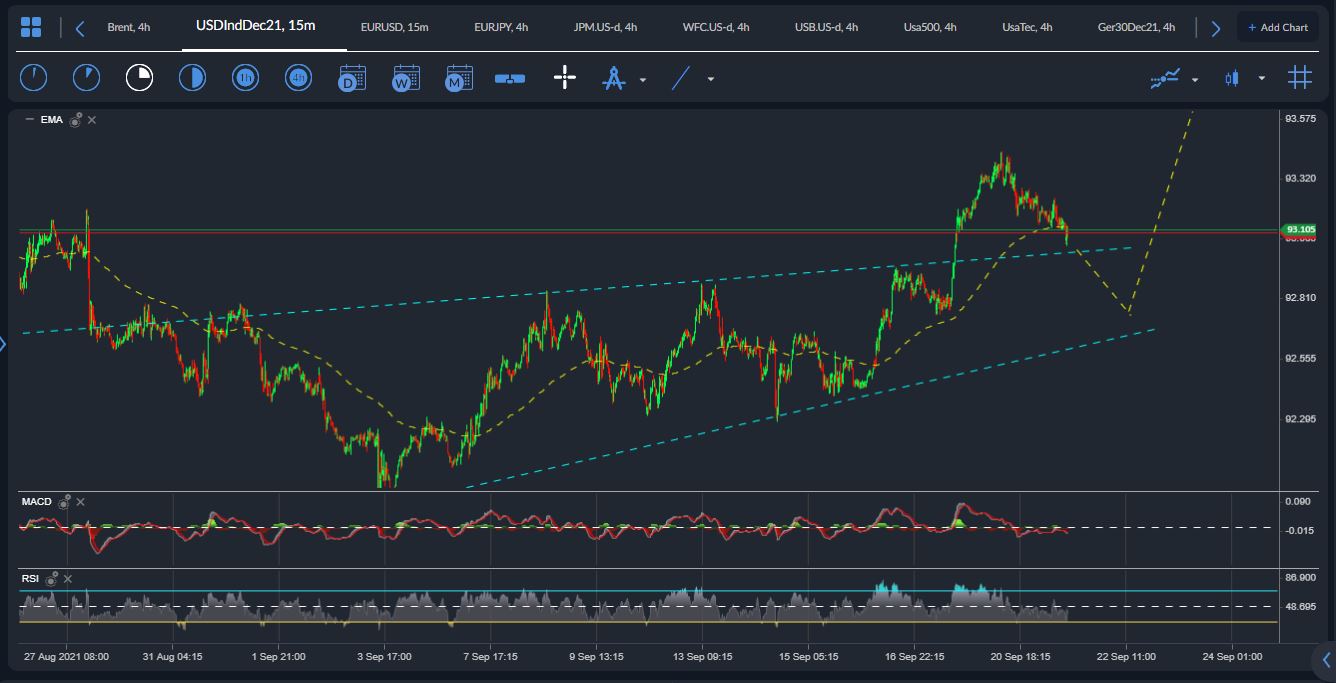Screen dimensions: 1336x683
Task: Click the MACD -0.015 axis value
Action: 1300,530
